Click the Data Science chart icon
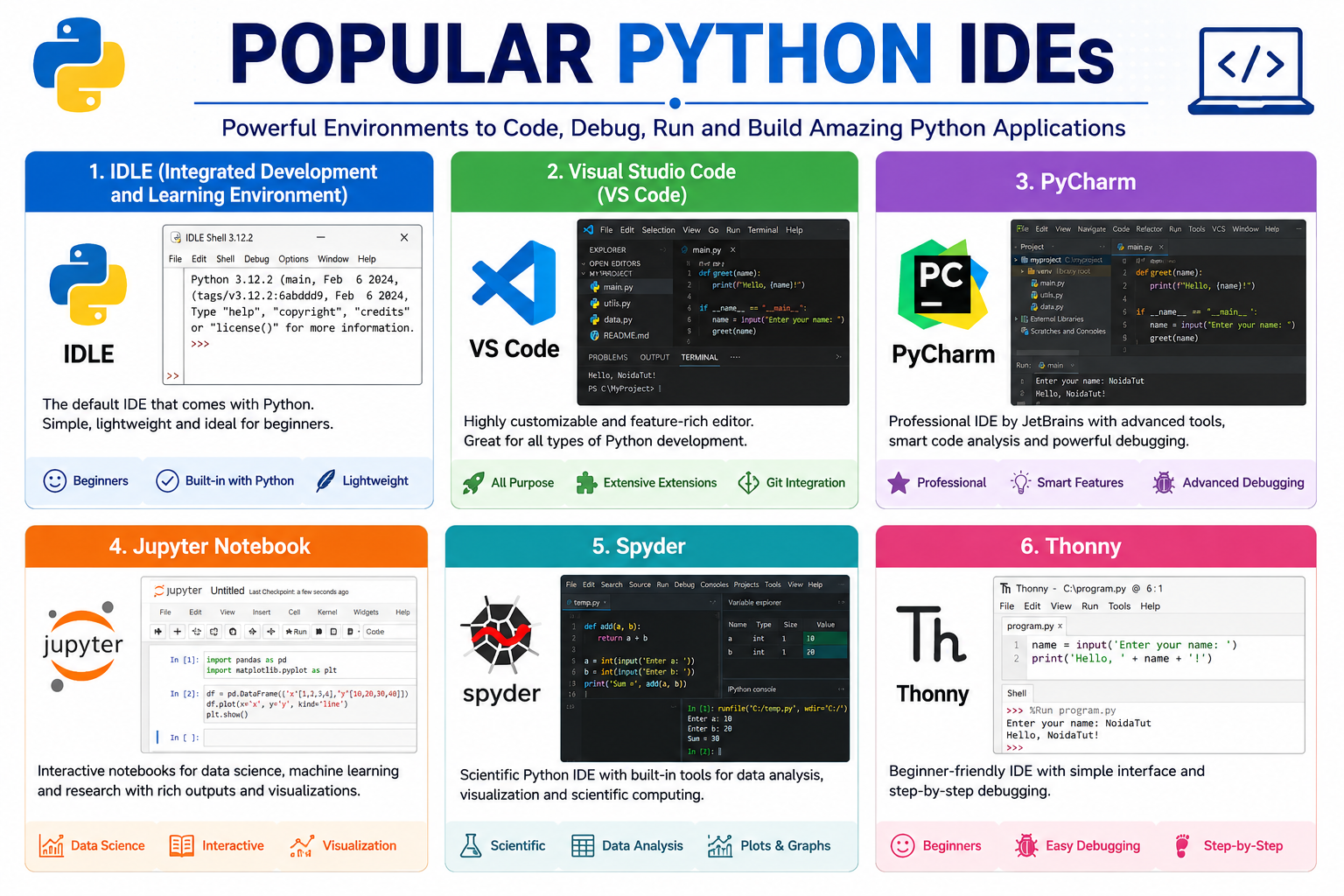 pyautogui.click(x=52, y=845)
